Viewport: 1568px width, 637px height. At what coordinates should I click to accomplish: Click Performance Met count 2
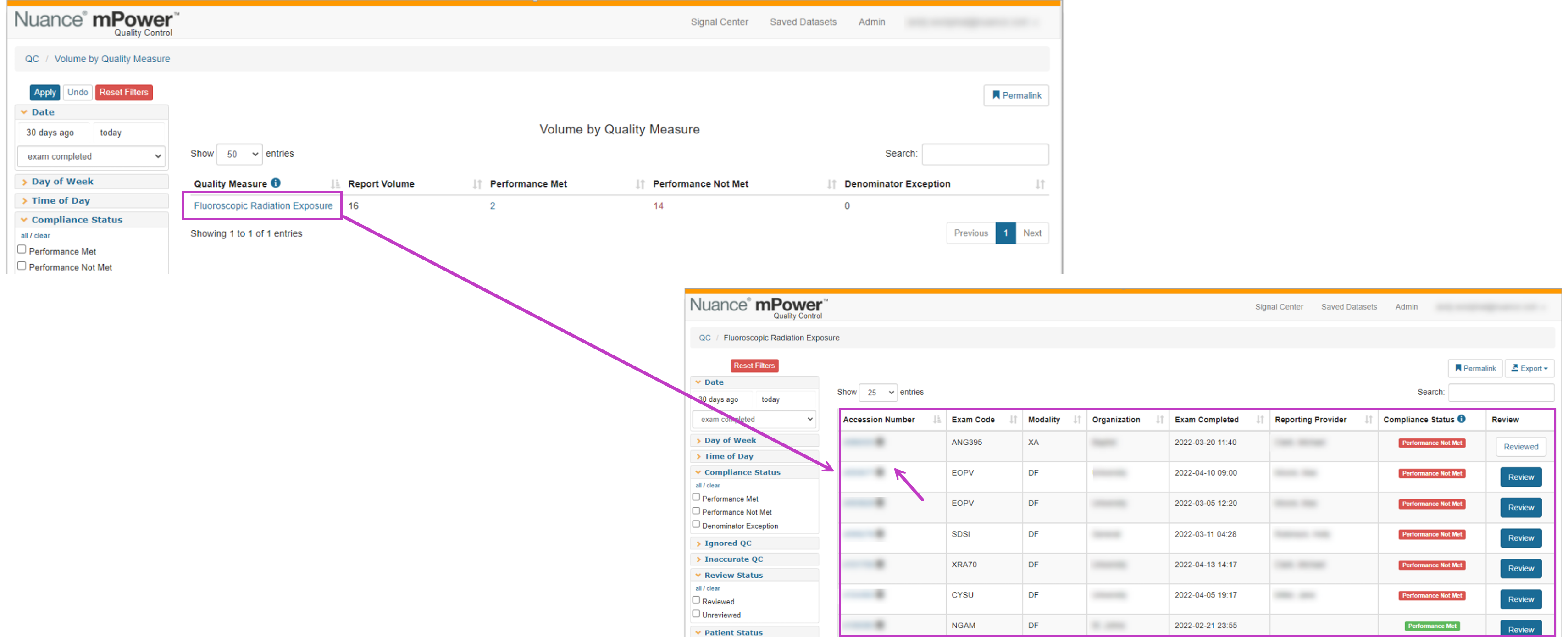(x=493, y=205)
